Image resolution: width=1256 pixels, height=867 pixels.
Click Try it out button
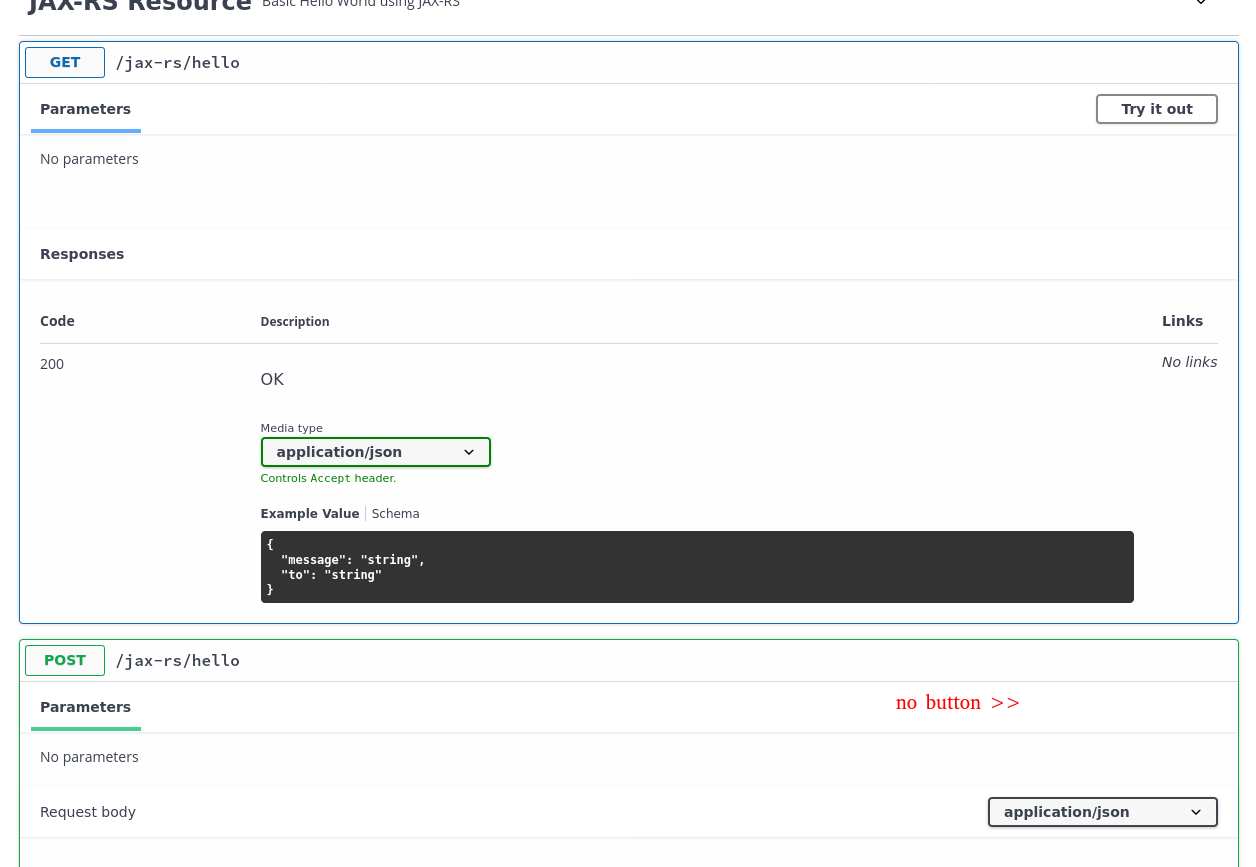[x=1157, y=109]
